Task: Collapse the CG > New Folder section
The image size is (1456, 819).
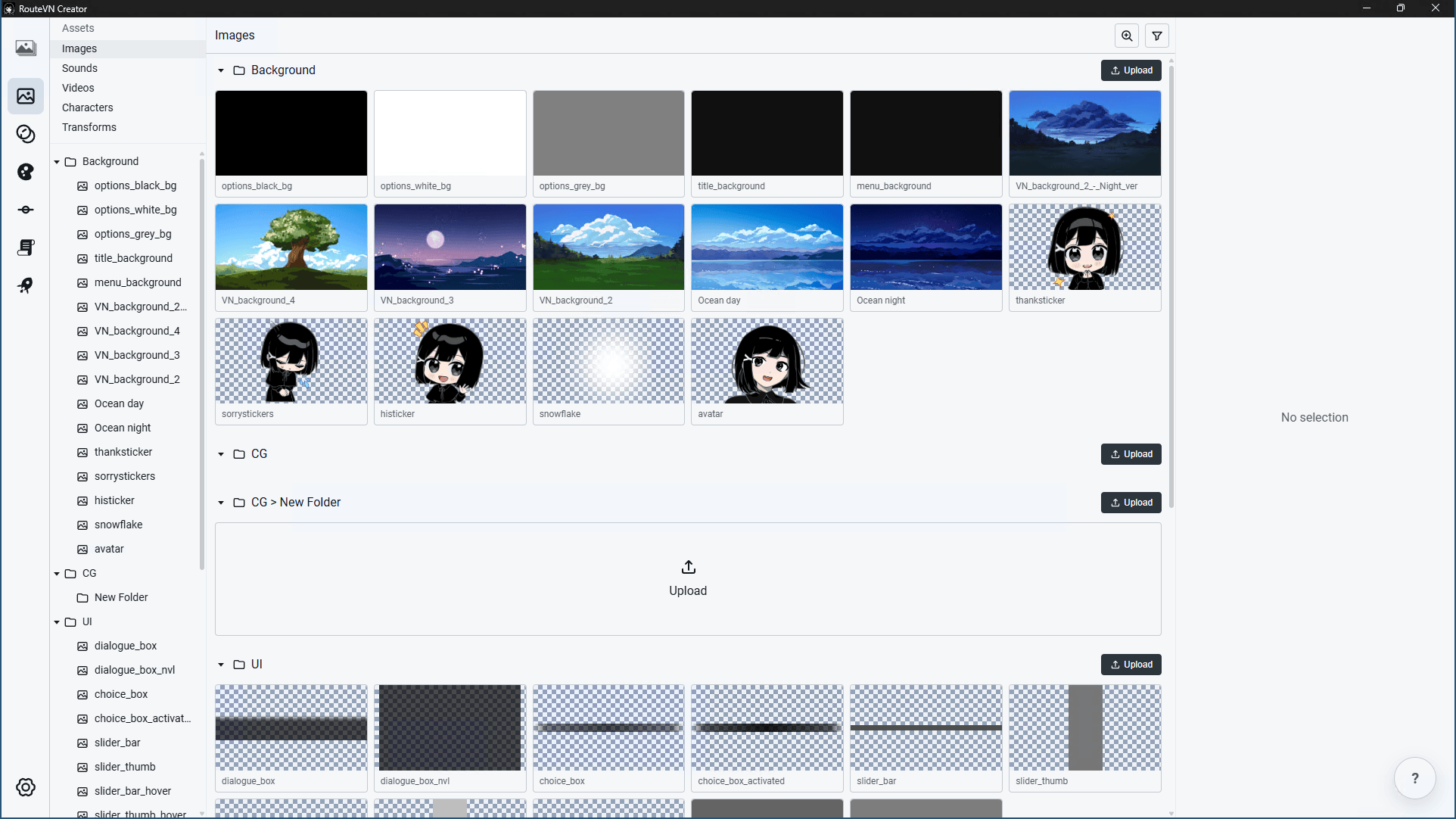Action: tap(221, 503)
